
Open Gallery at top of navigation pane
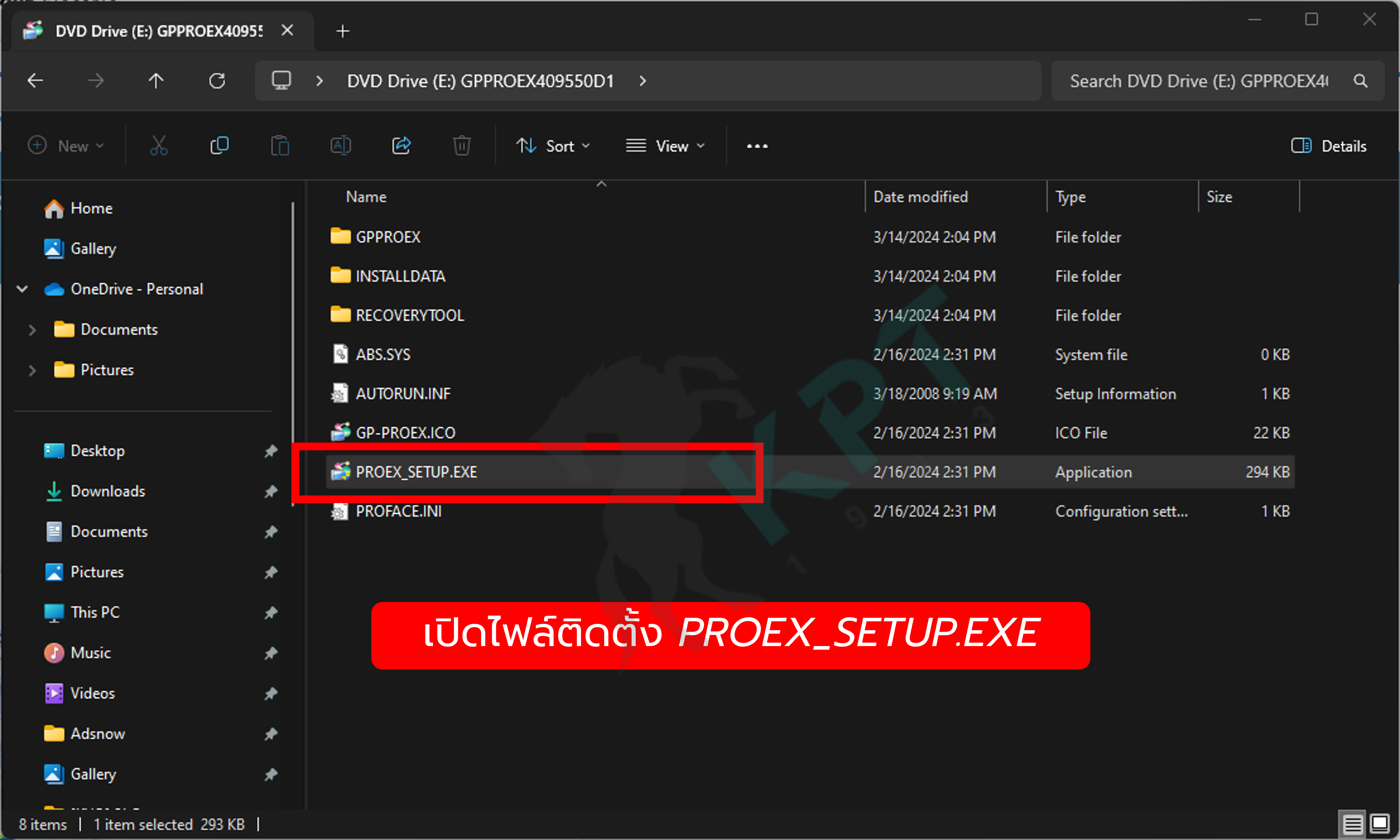pos(80,249)
